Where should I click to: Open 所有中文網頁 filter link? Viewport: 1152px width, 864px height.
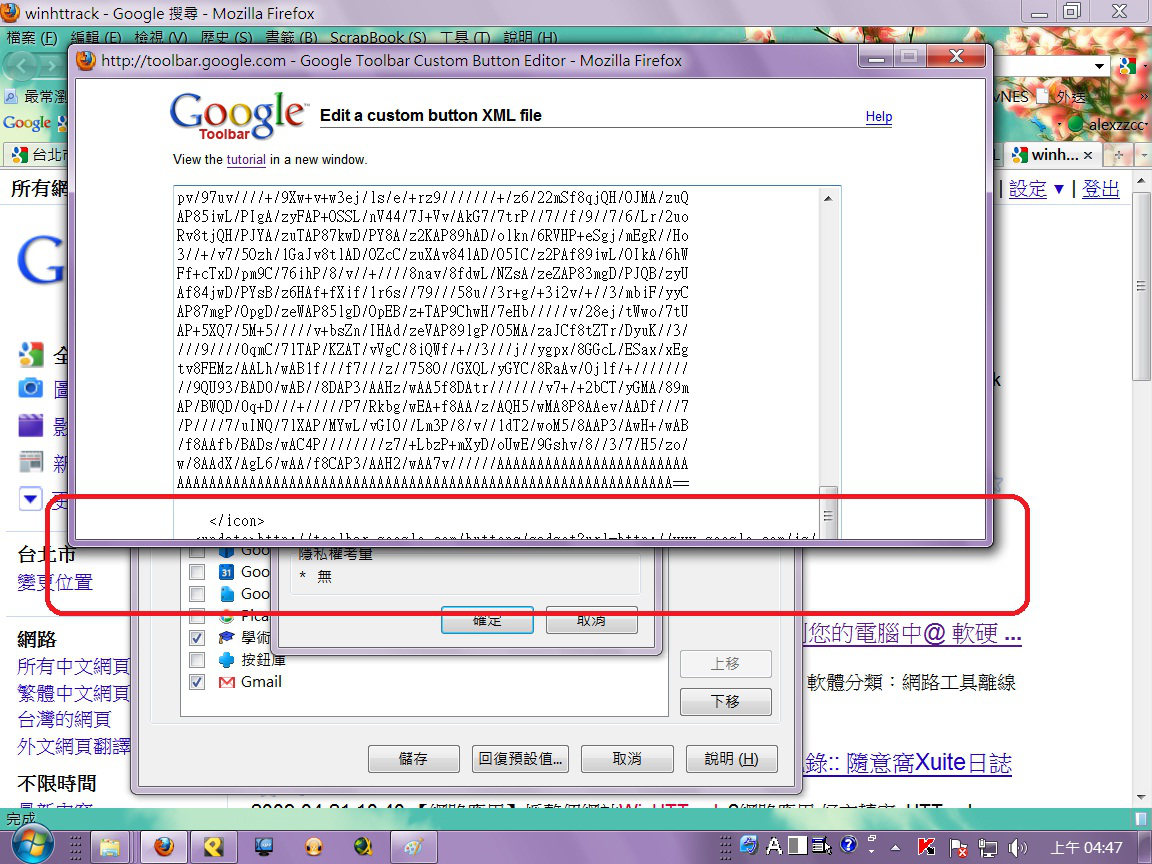click(73, 666)
